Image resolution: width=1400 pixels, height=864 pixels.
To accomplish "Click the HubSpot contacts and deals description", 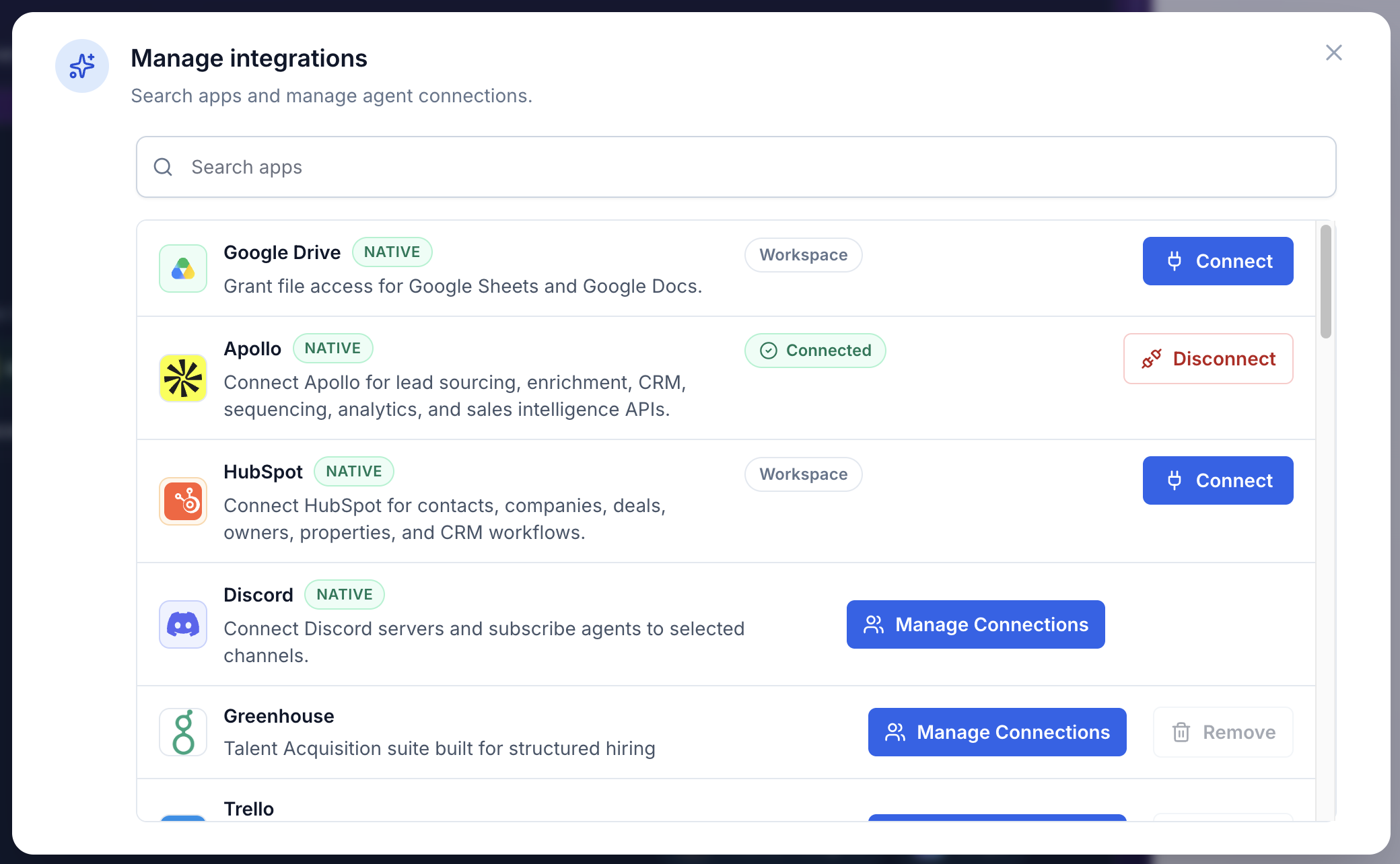I will [x=445, y=519].
